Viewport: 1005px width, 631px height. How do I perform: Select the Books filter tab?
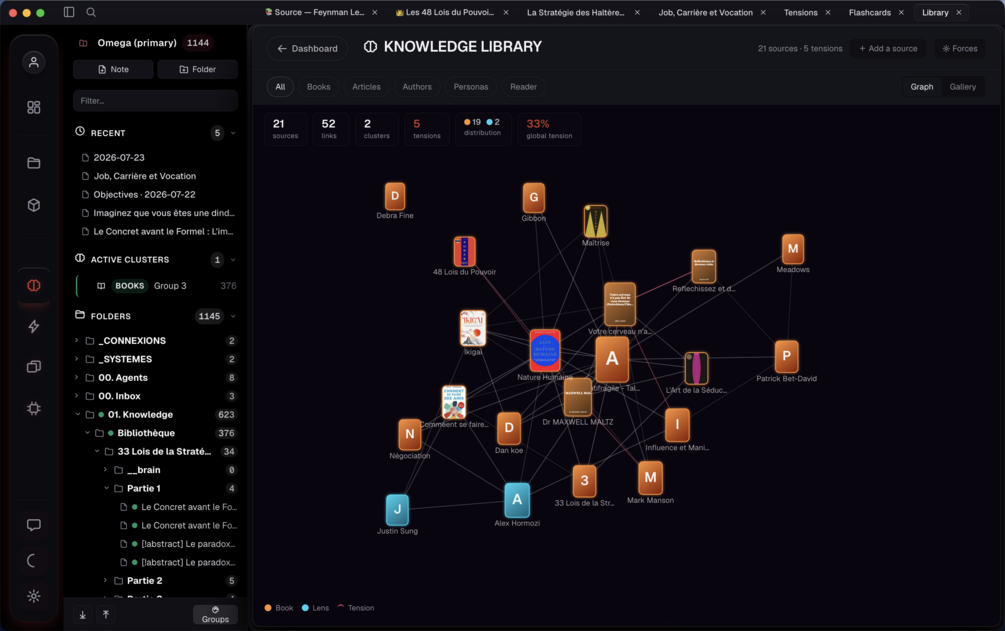click(319, 87)
